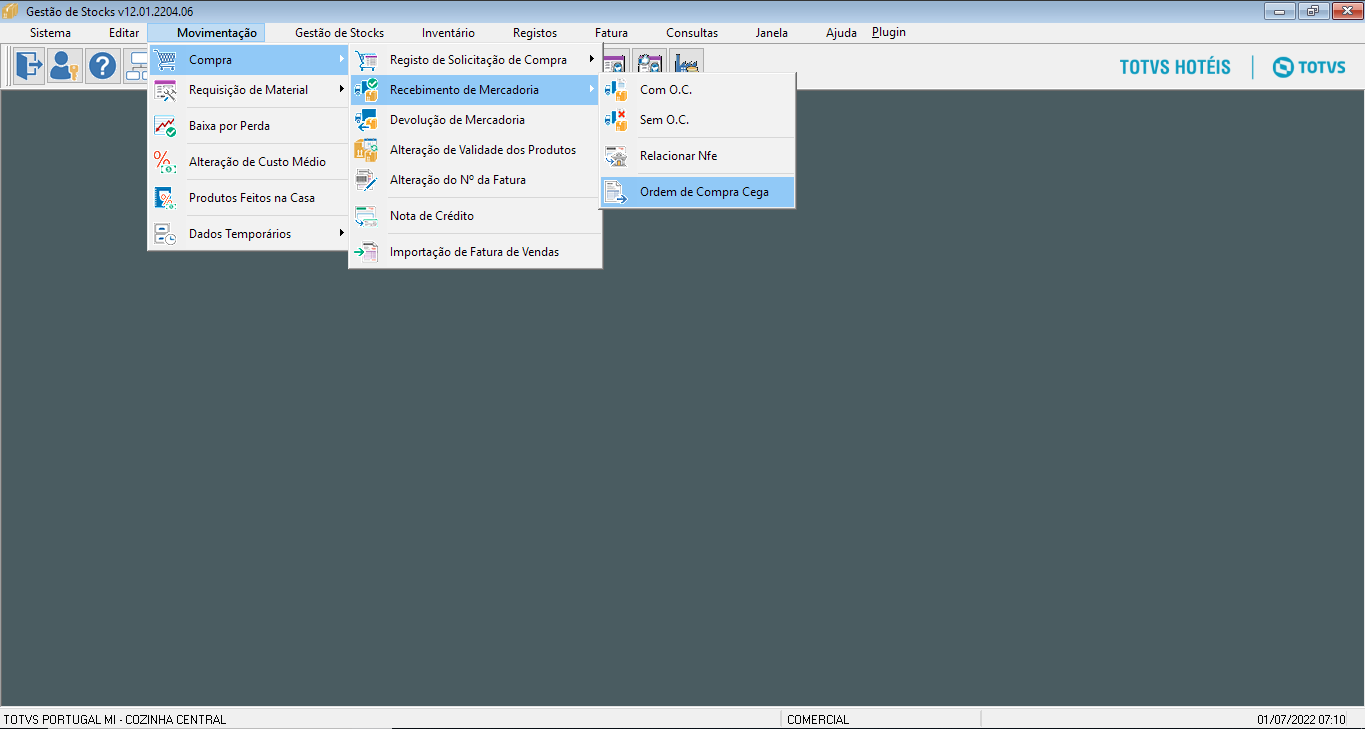
Task: Click the exit door toolbar icon
Action: tap(29, 66)
